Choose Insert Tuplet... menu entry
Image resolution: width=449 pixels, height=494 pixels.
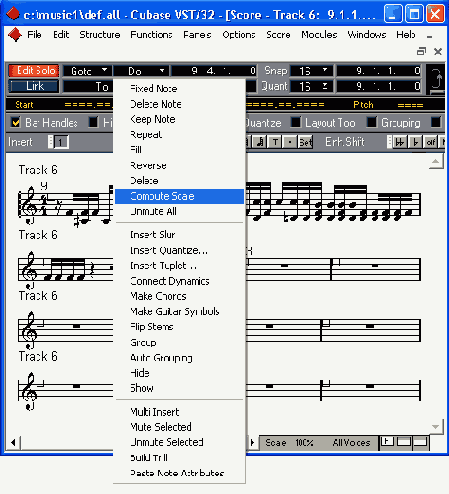click(x=179, y=266)
